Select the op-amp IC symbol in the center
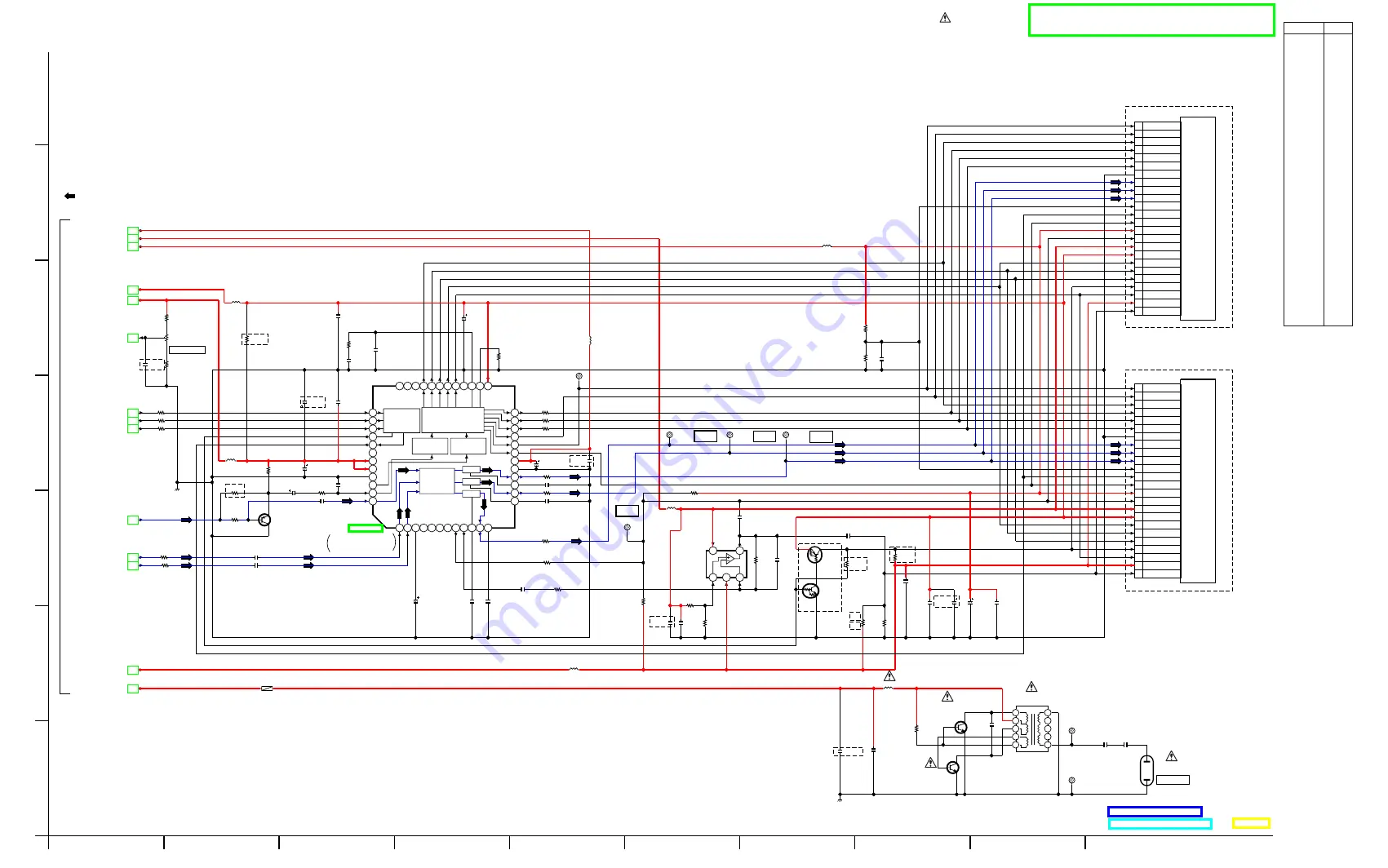 (726, 565)
